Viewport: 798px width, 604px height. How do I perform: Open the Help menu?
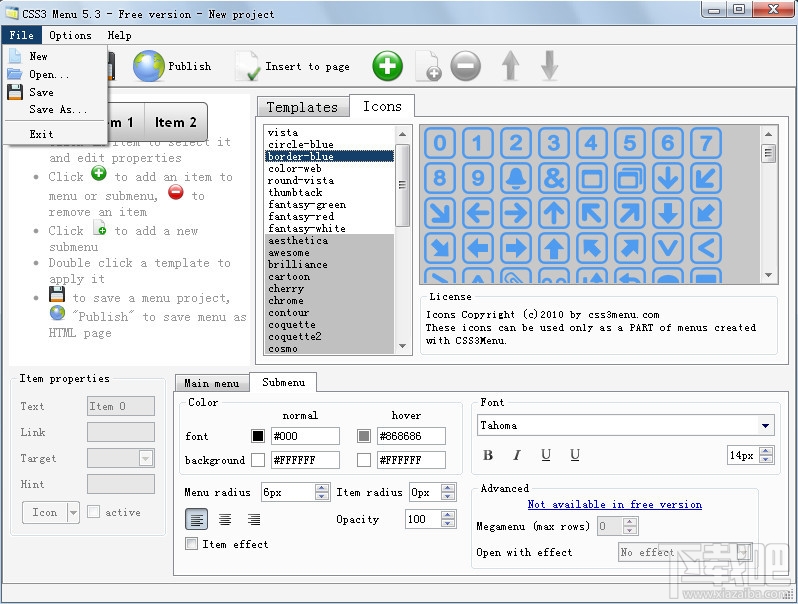coord(120,35)
